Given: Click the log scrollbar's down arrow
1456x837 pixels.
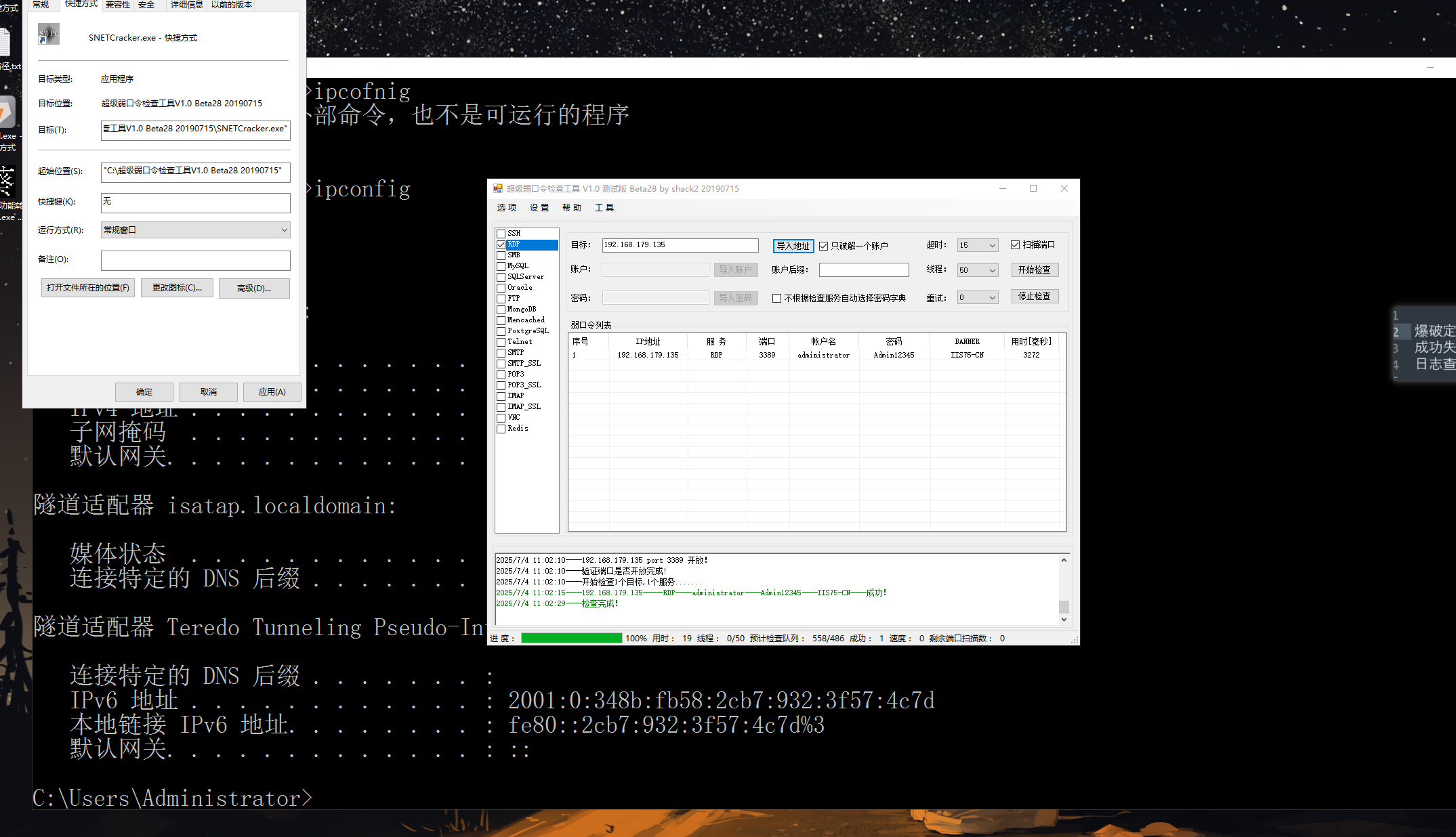Looking at the screenshot, I should [x=1064, y=620].
